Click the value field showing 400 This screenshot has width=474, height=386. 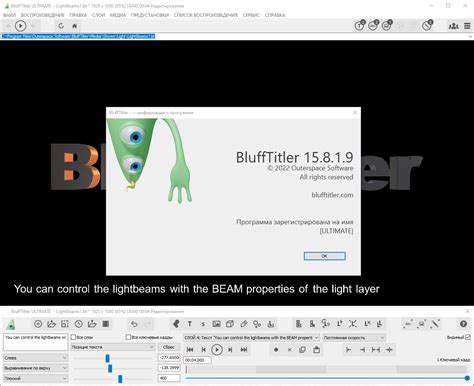[169, 378]
